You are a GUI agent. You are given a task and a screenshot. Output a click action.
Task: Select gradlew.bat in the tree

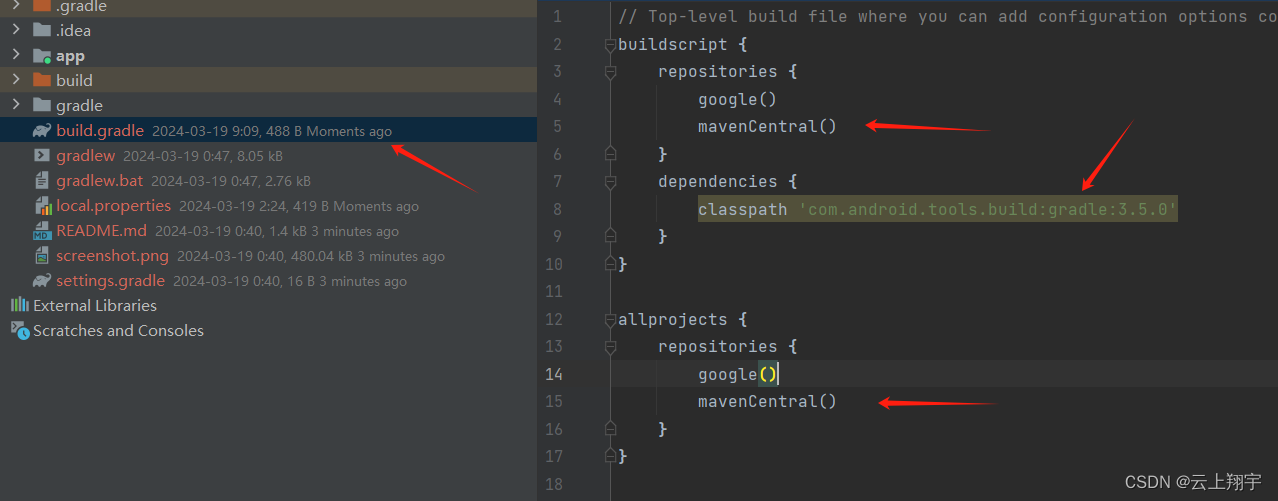pyautogui.click(x=99, y=181)
